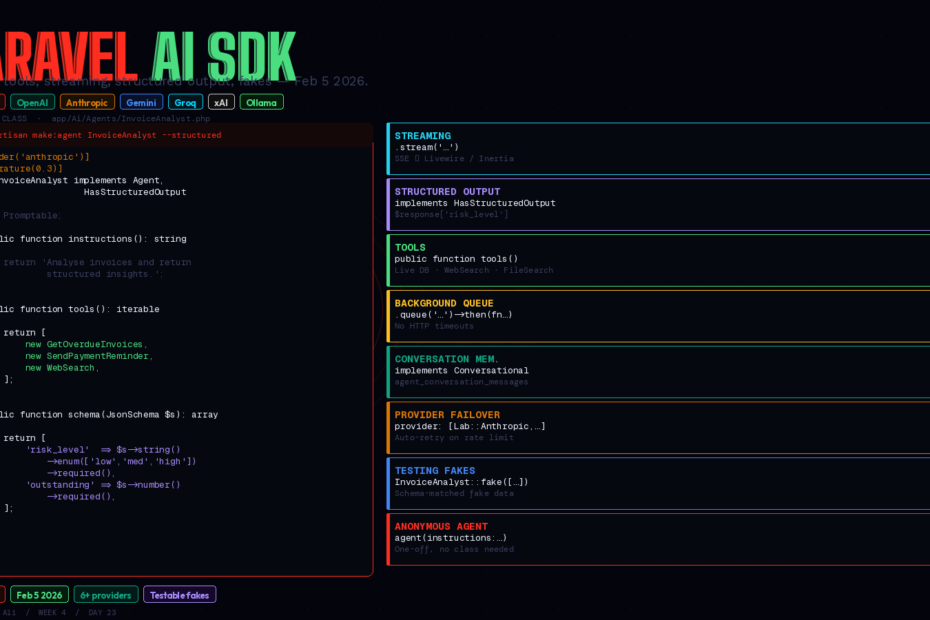Select the Groq provider badge
930x620 pixels.
[x=185, y=102]
